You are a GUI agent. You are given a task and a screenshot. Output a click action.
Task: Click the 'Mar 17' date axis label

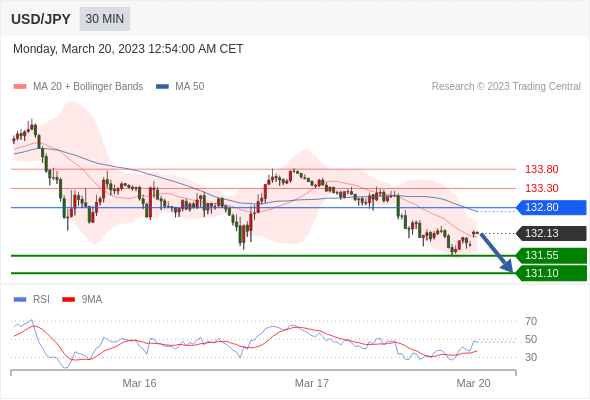click(312, 383)
